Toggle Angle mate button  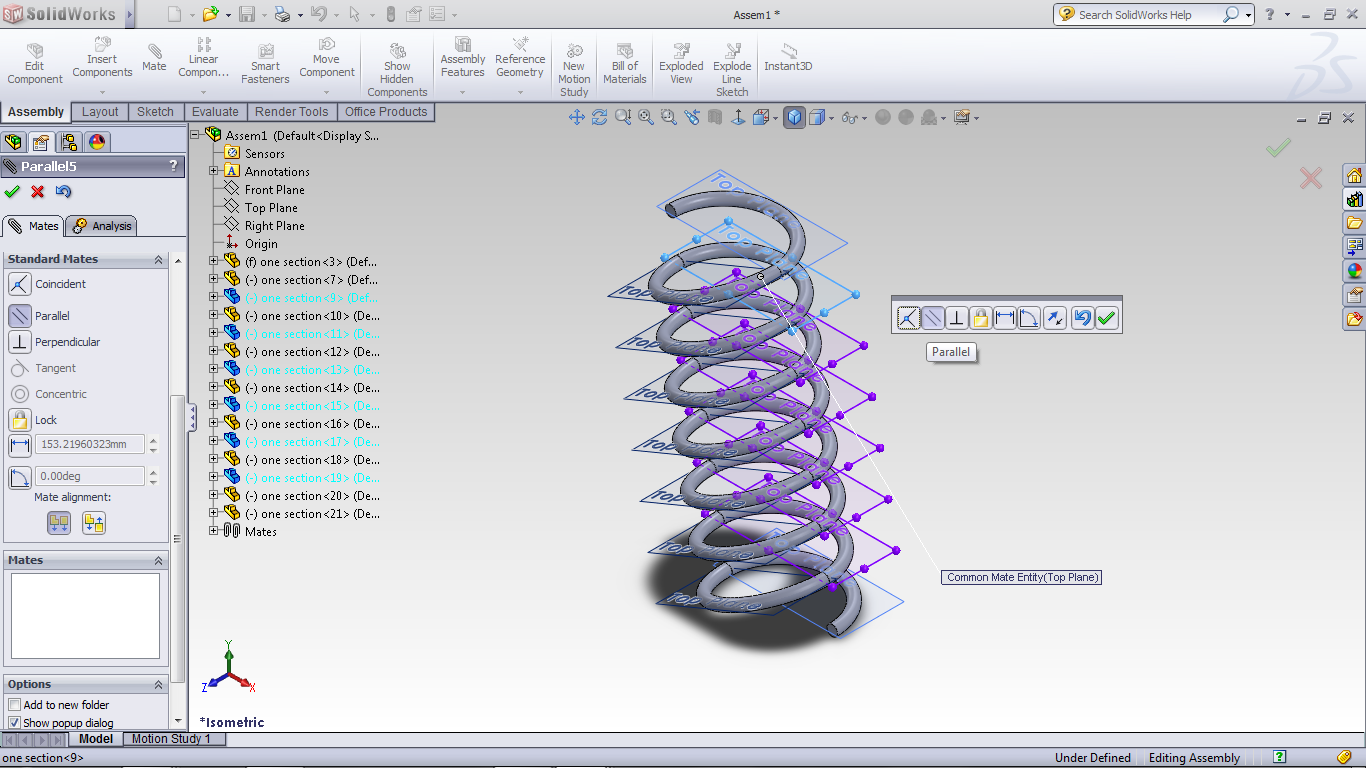coord(20,477)
